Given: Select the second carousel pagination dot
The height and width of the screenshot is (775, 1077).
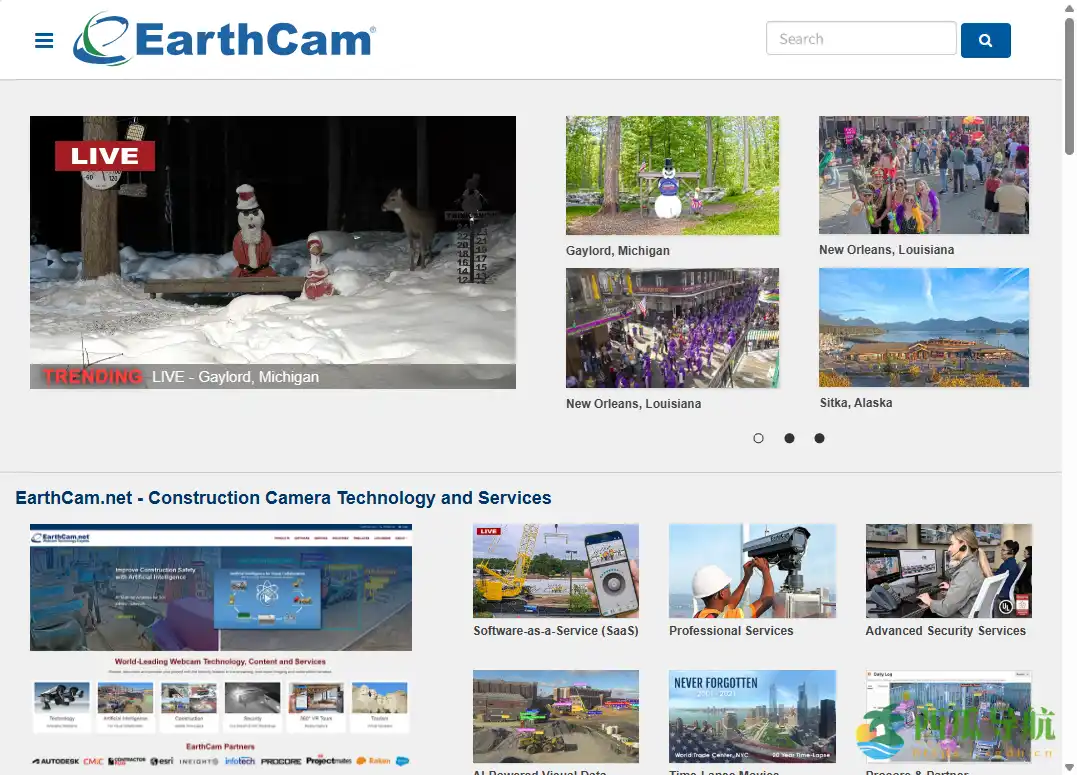Looking at the screenshot, I should [x=789, y=438].
